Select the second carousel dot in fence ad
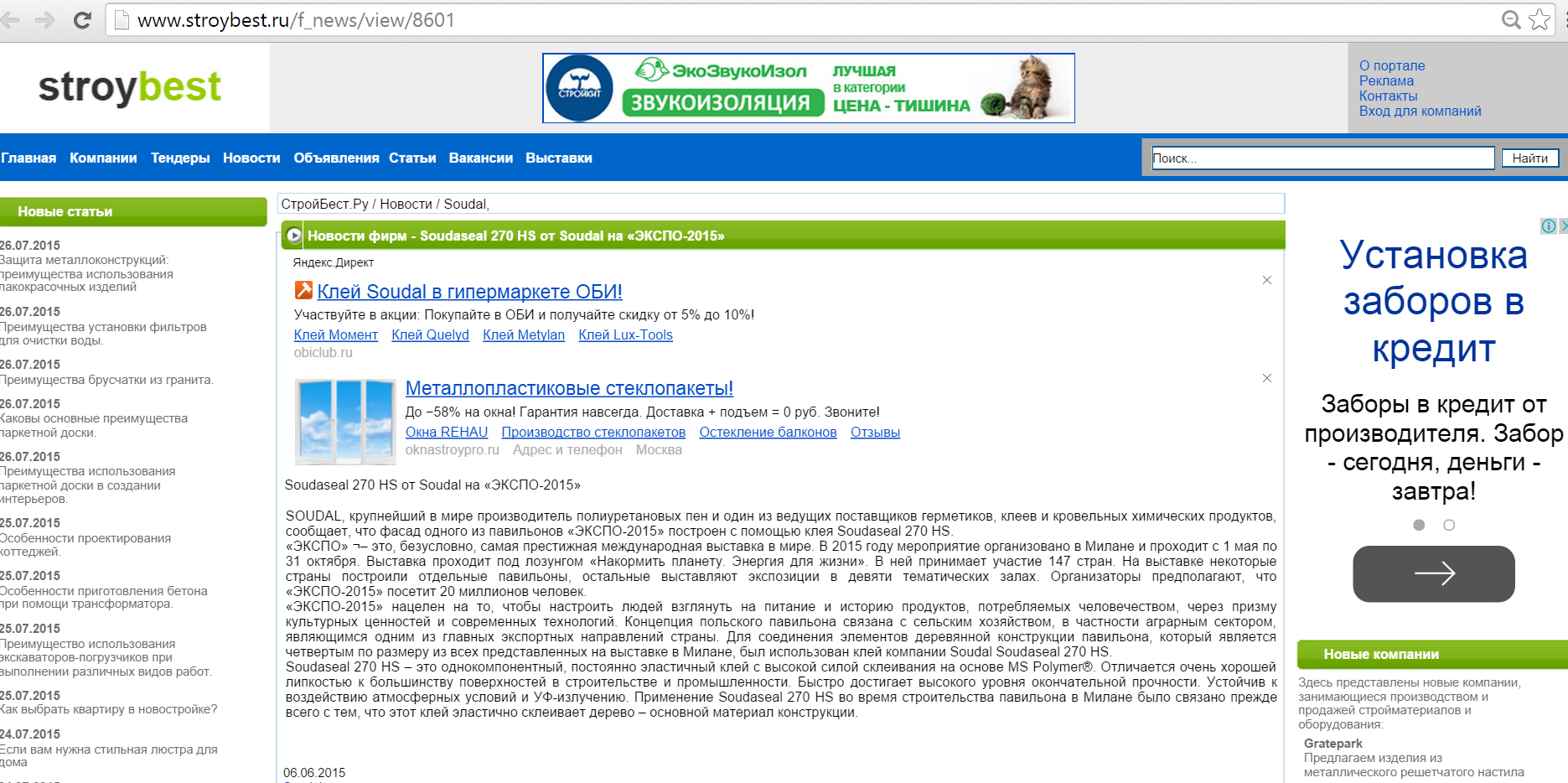 click(1449, 525)
